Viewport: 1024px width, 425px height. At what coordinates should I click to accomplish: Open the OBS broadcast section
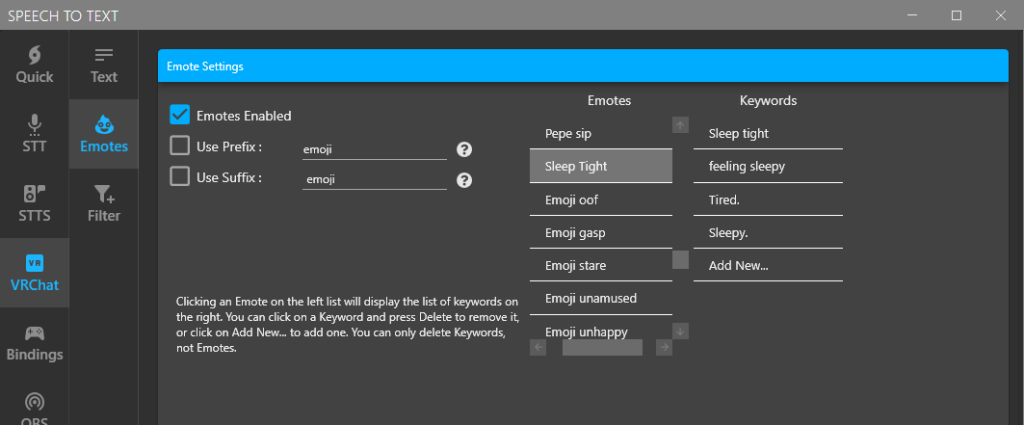pos(34,407)
